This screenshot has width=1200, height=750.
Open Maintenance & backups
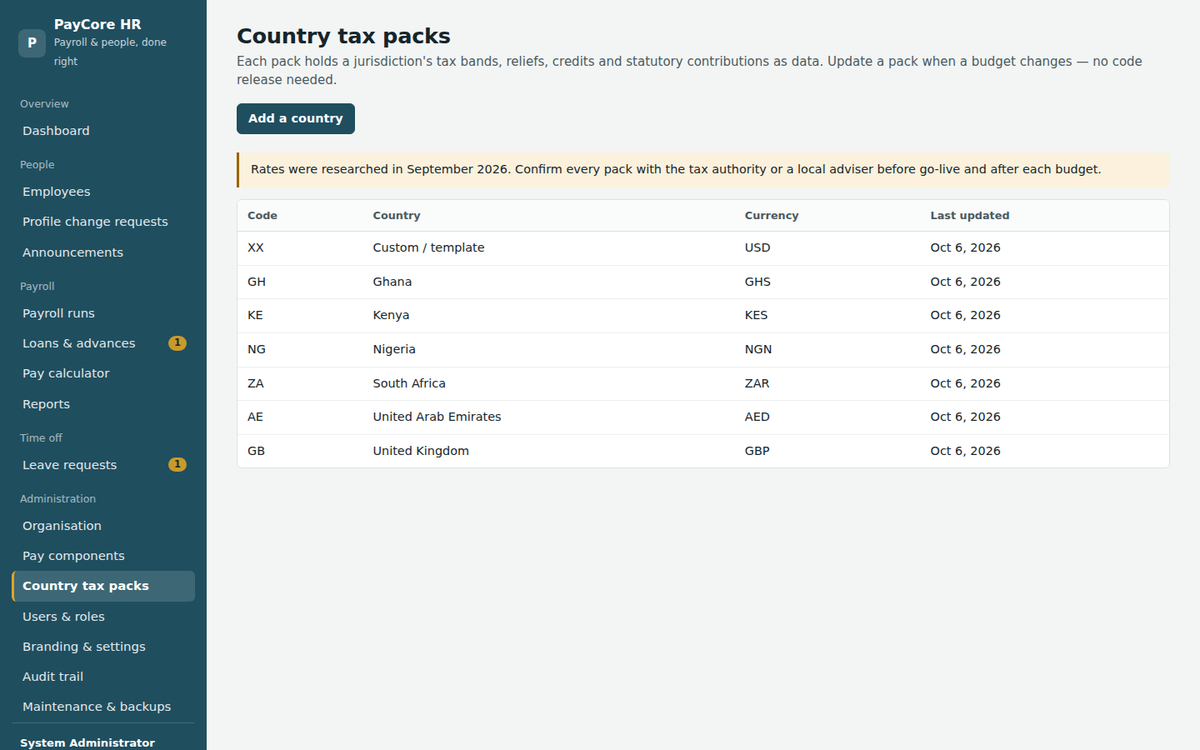click(103, 707)
